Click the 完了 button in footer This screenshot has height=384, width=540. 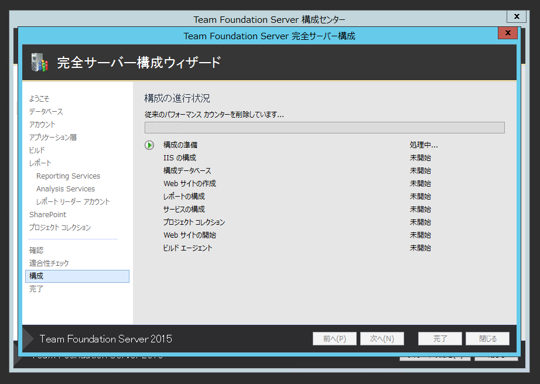440,339
